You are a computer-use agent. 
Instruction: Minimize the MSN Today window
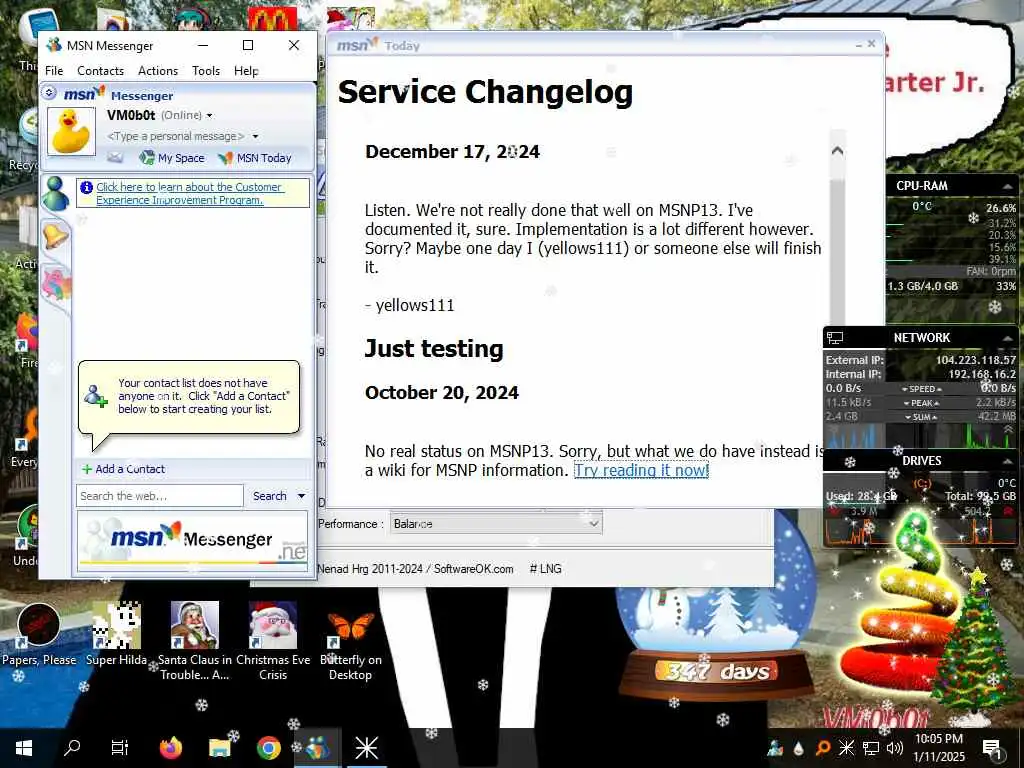point(858,44)
